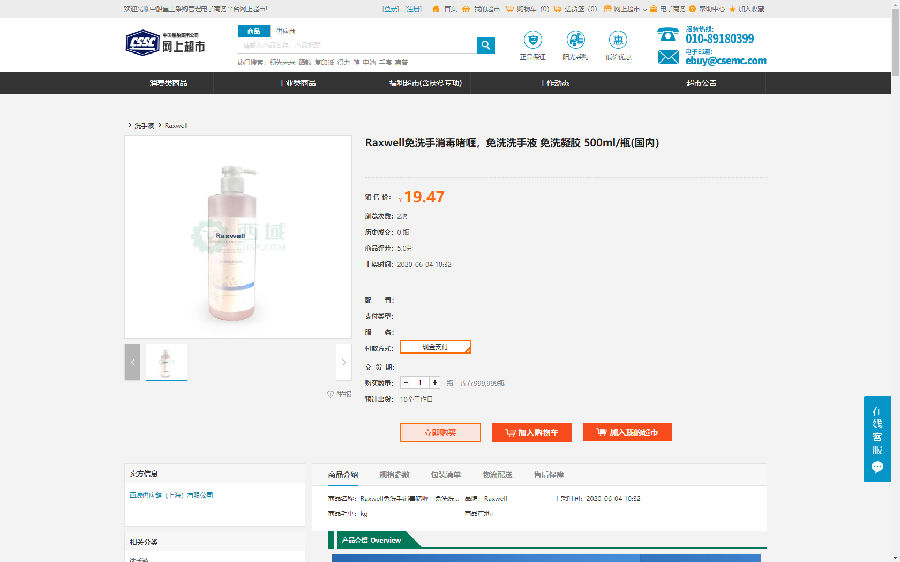
Task: Increase purchase quantity with plus button
Action: pyautogui.click(x=435, y=383)
